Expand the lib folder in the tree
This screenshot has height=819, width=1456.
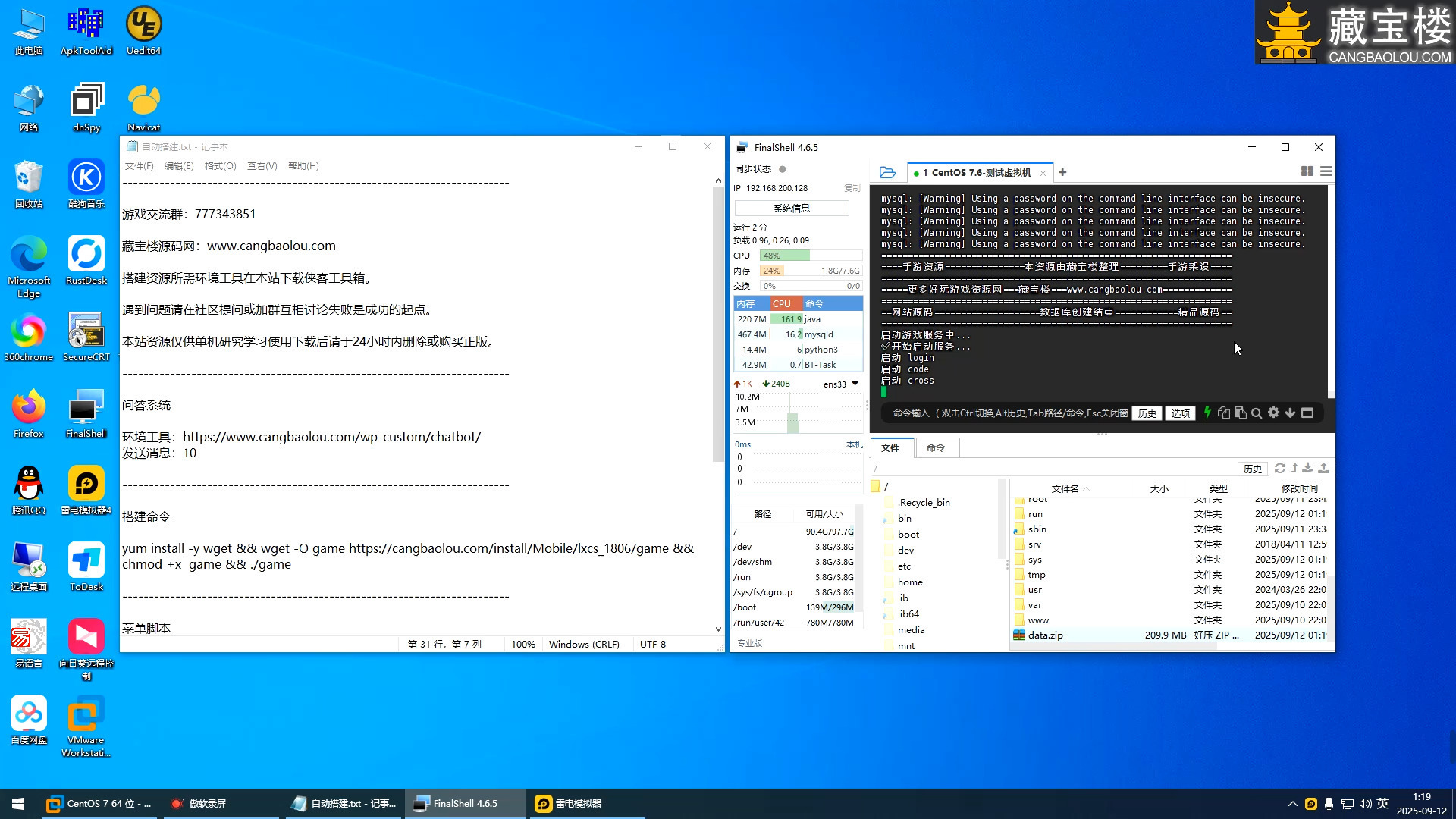tap(902, 598)
